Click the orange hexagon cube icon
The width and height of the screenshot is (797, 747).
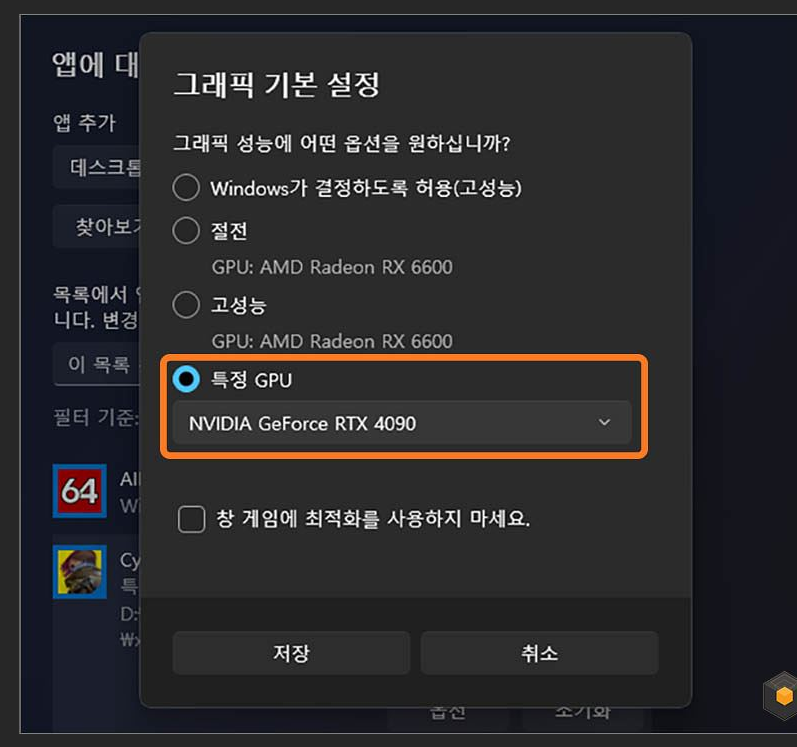point(783,696)
